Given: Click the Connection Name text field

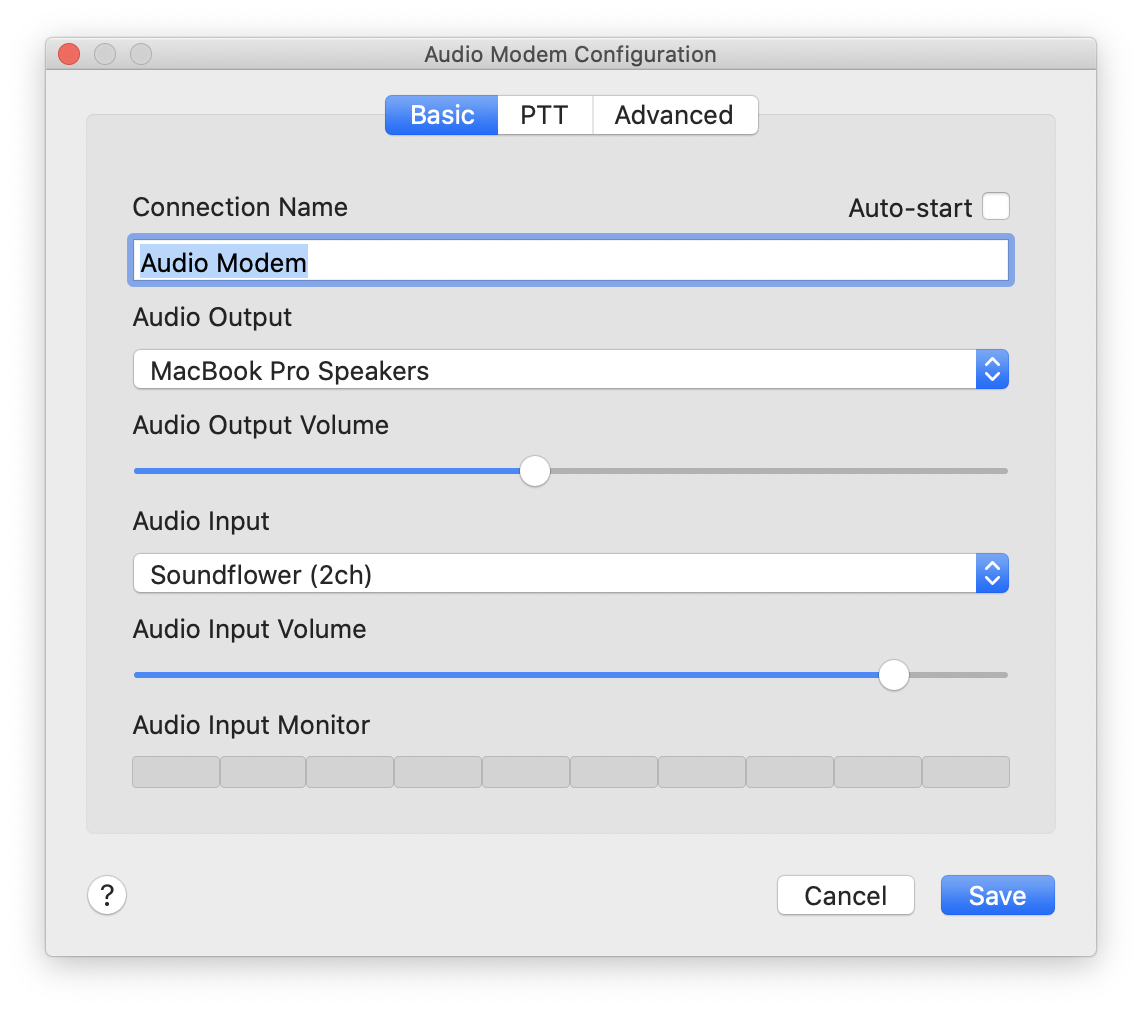Looking at the screenshot, I should (570, 261).
